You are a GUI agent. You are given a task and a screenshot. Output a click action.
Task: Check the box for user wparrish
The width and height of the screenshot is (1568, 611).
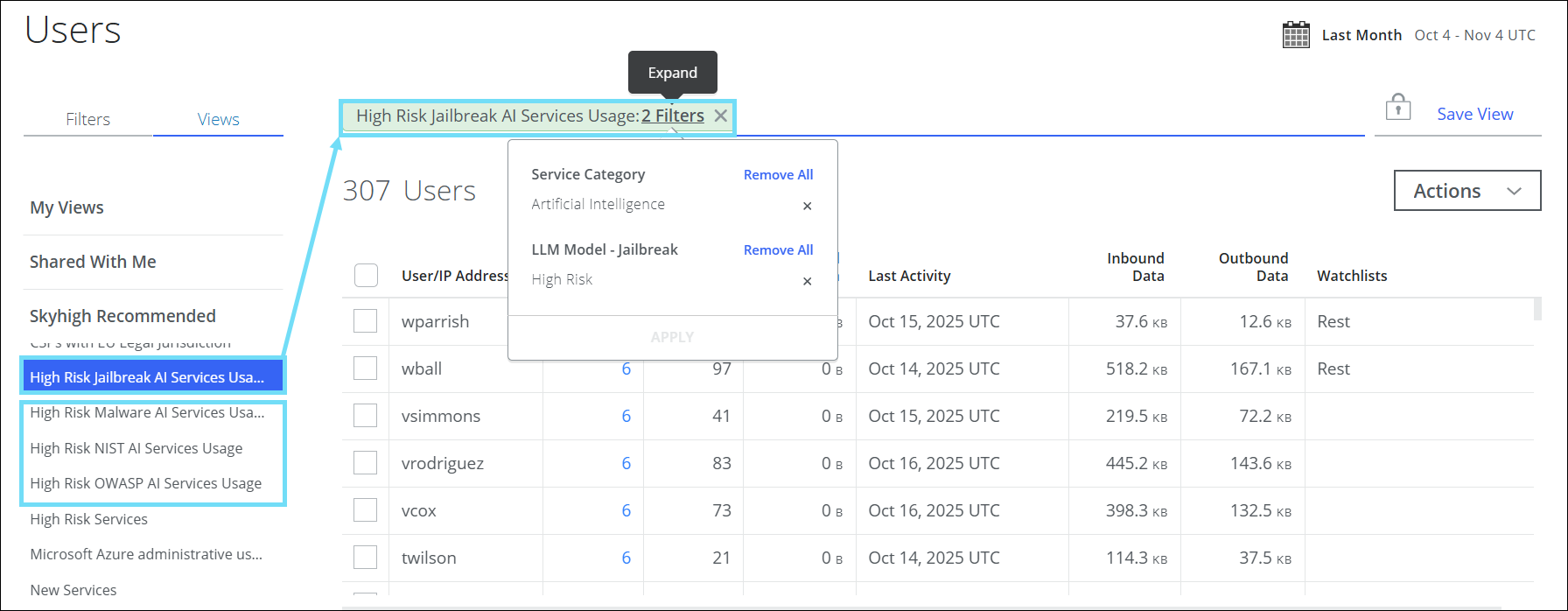coord(366,321)
